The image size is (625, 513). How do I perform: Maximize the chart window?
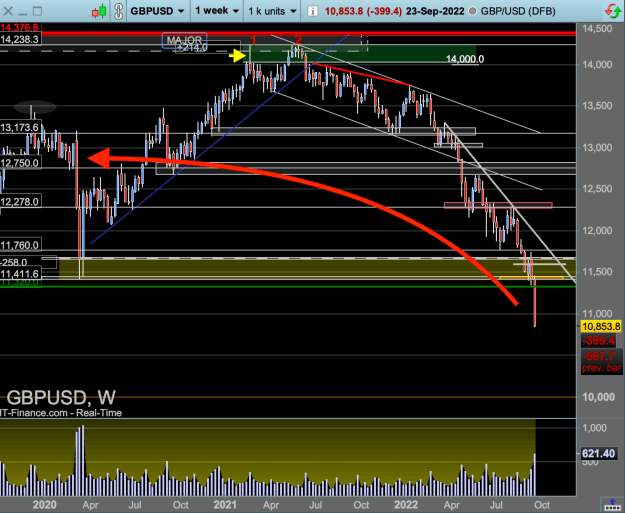click(37, 11)
